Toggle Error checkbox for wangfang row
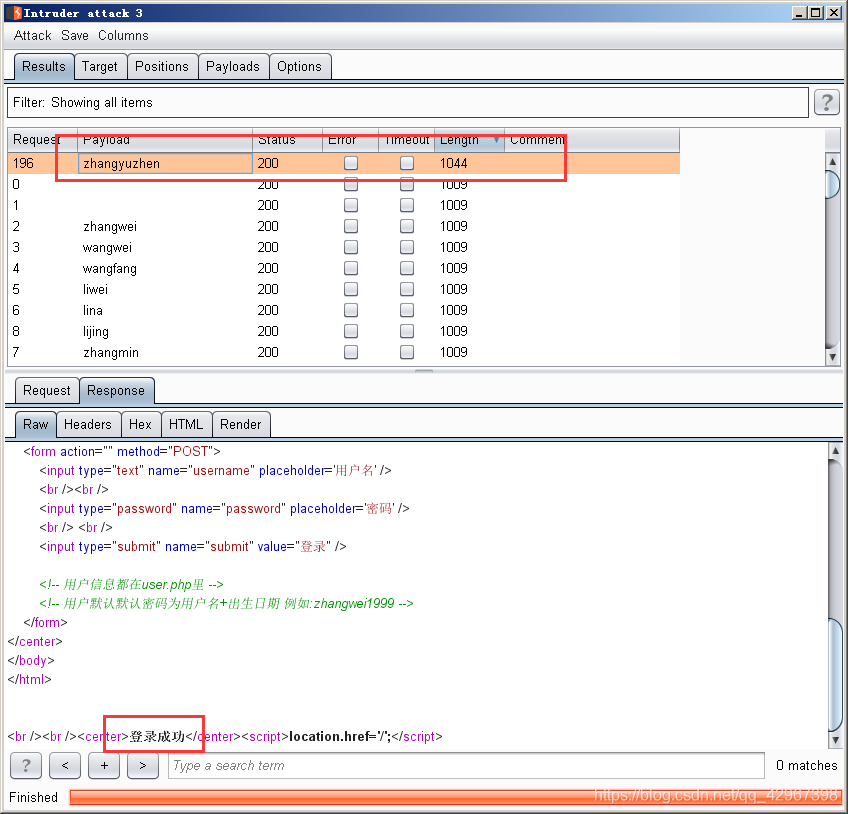 pos(351,268)
